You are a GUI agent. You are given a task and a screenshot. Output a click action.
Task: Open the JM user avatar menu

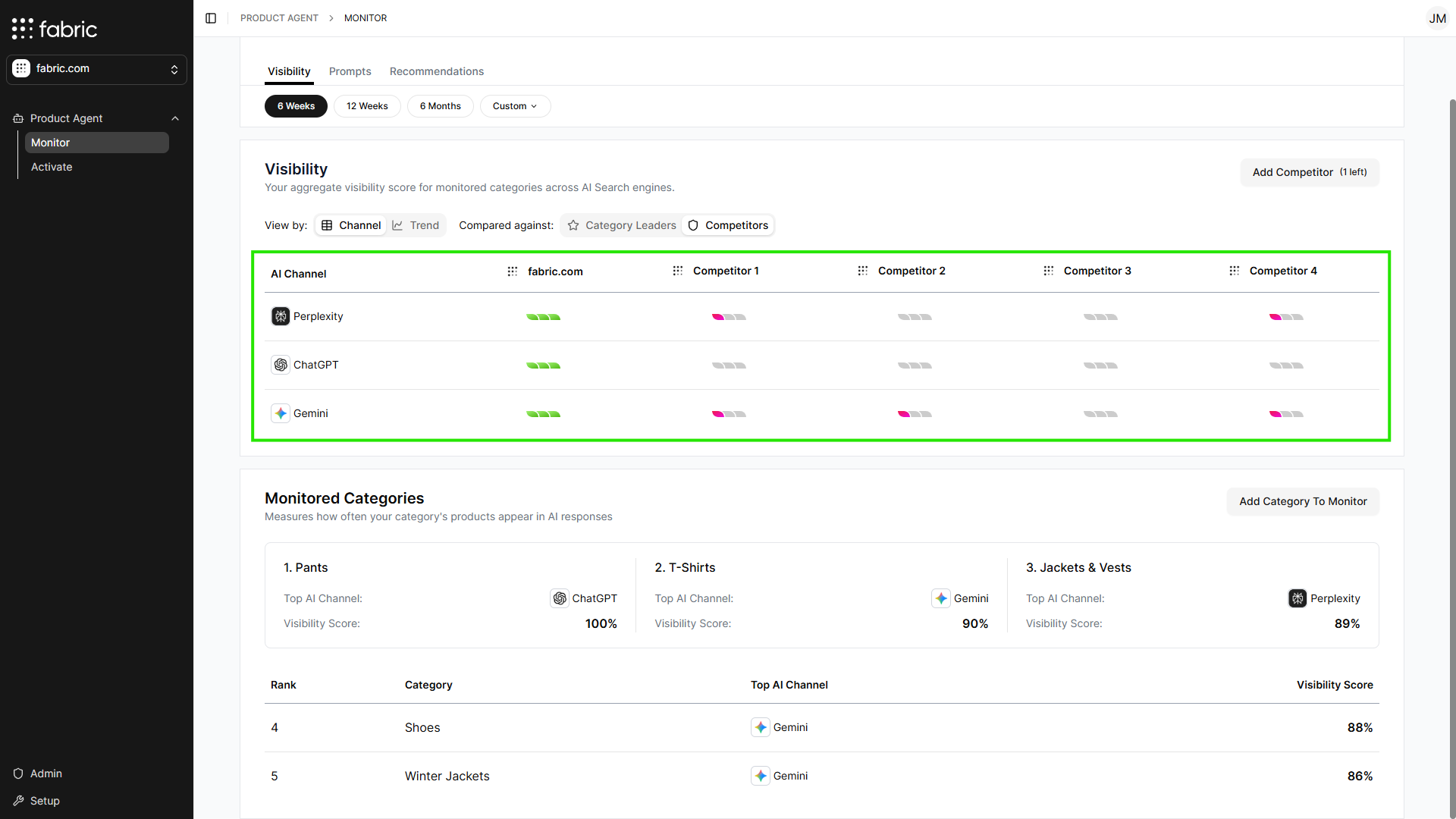point(1438,18)
